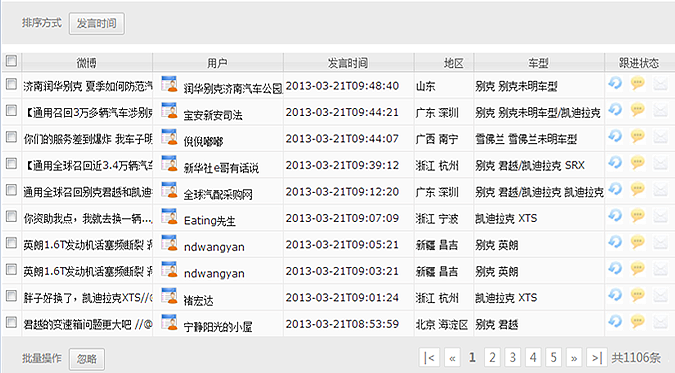Check the 【通用召回3万多辆汽车 row checkbox
This screenshot has width=675, height=373.
click(x=11, y=111)
